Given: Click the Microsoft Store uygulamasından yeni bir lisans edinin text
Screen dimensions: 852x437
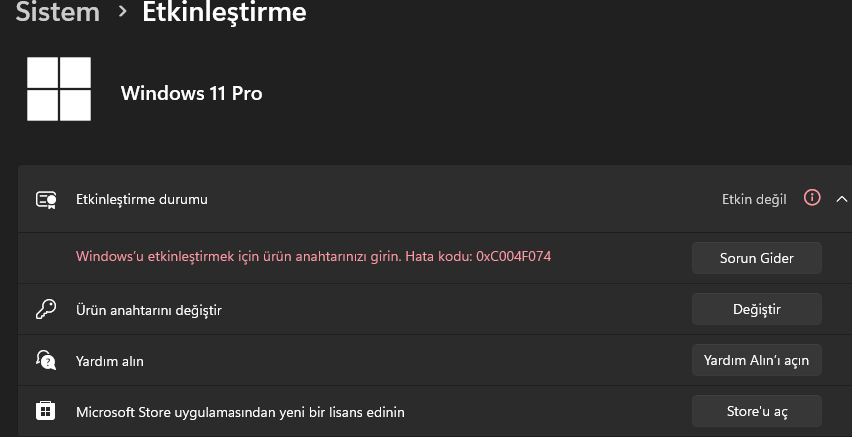Looking at the screenshot, I should pos(240,412).
